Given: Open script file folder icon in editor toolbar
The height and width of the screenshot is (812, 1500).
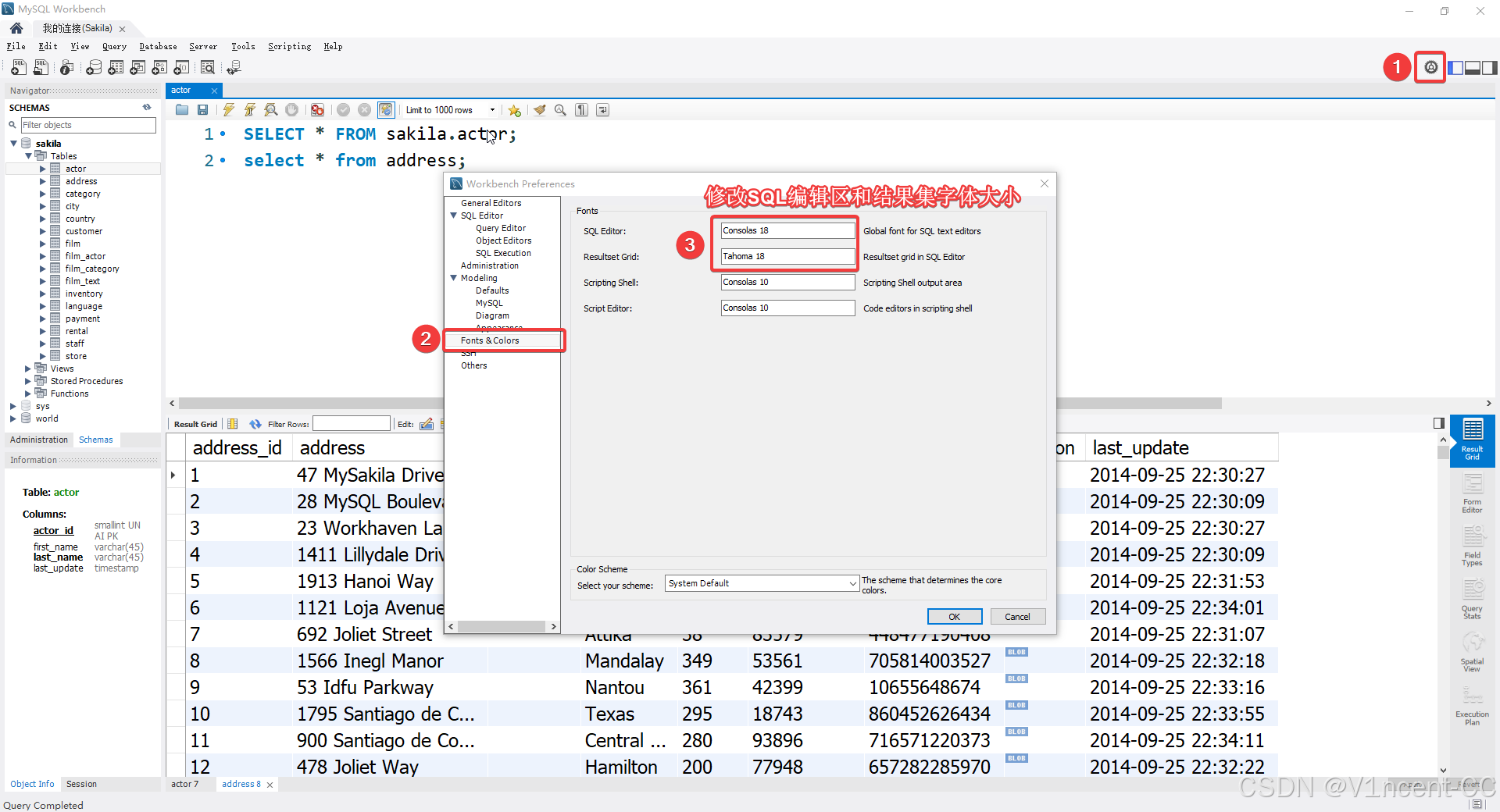Looking at the screenshot, I should 182,110.
